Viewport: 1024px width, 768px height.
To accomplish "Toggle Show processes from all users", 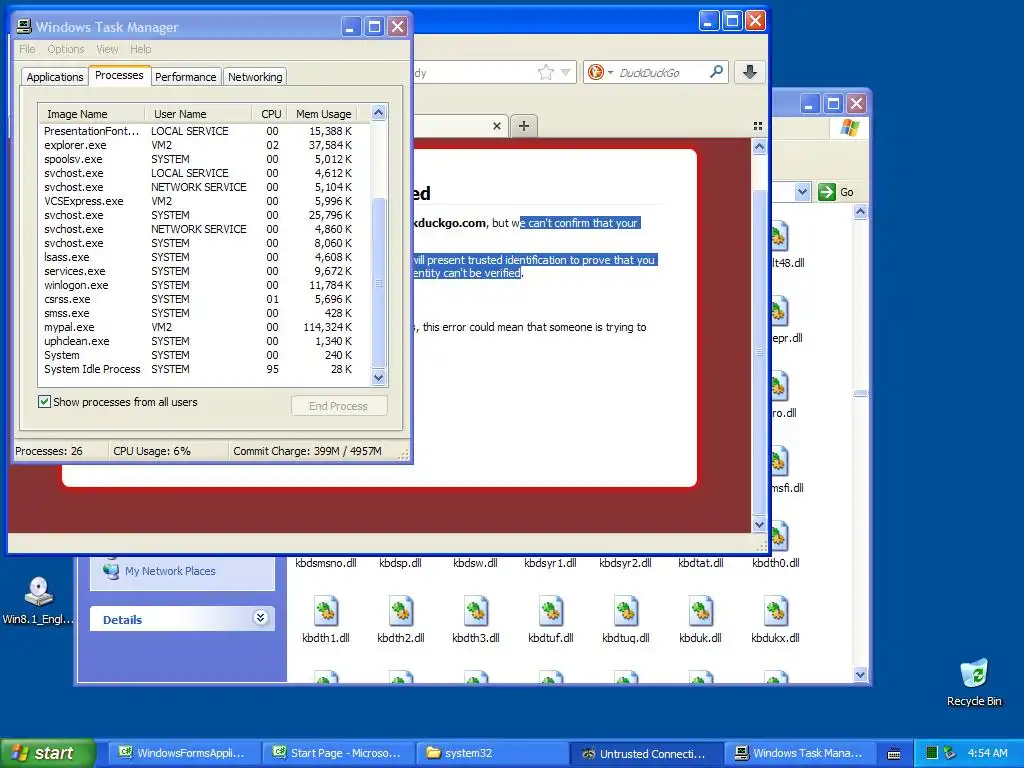I will point(44,402).
